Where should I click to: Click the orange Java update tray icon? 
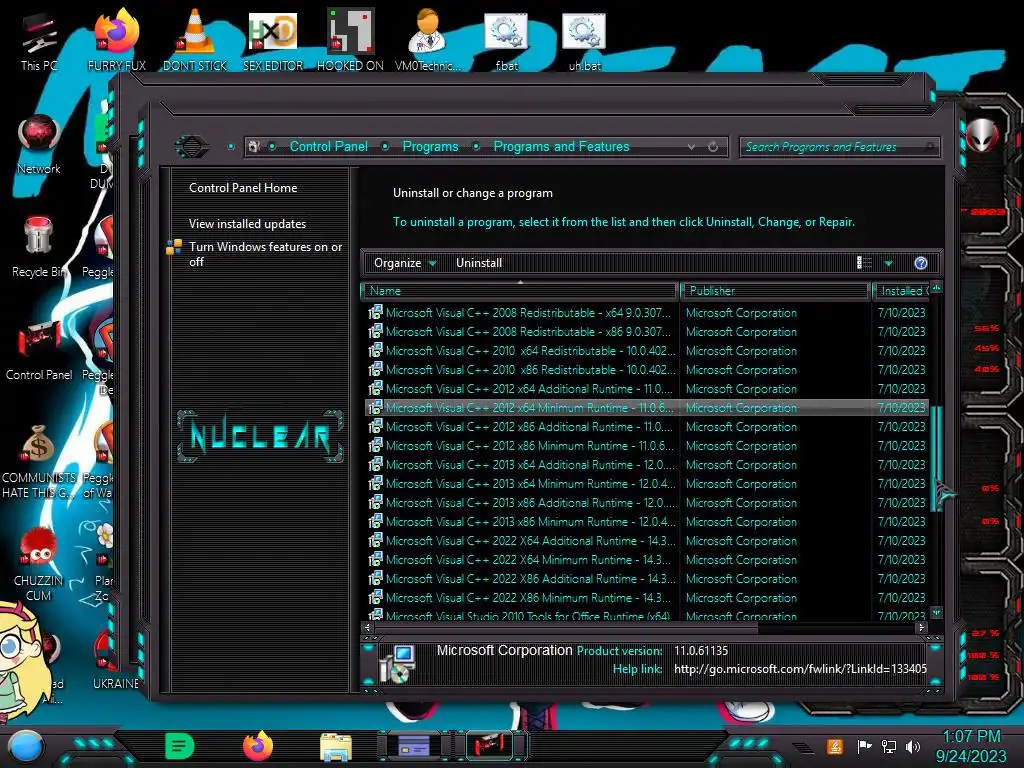point(834,746)
